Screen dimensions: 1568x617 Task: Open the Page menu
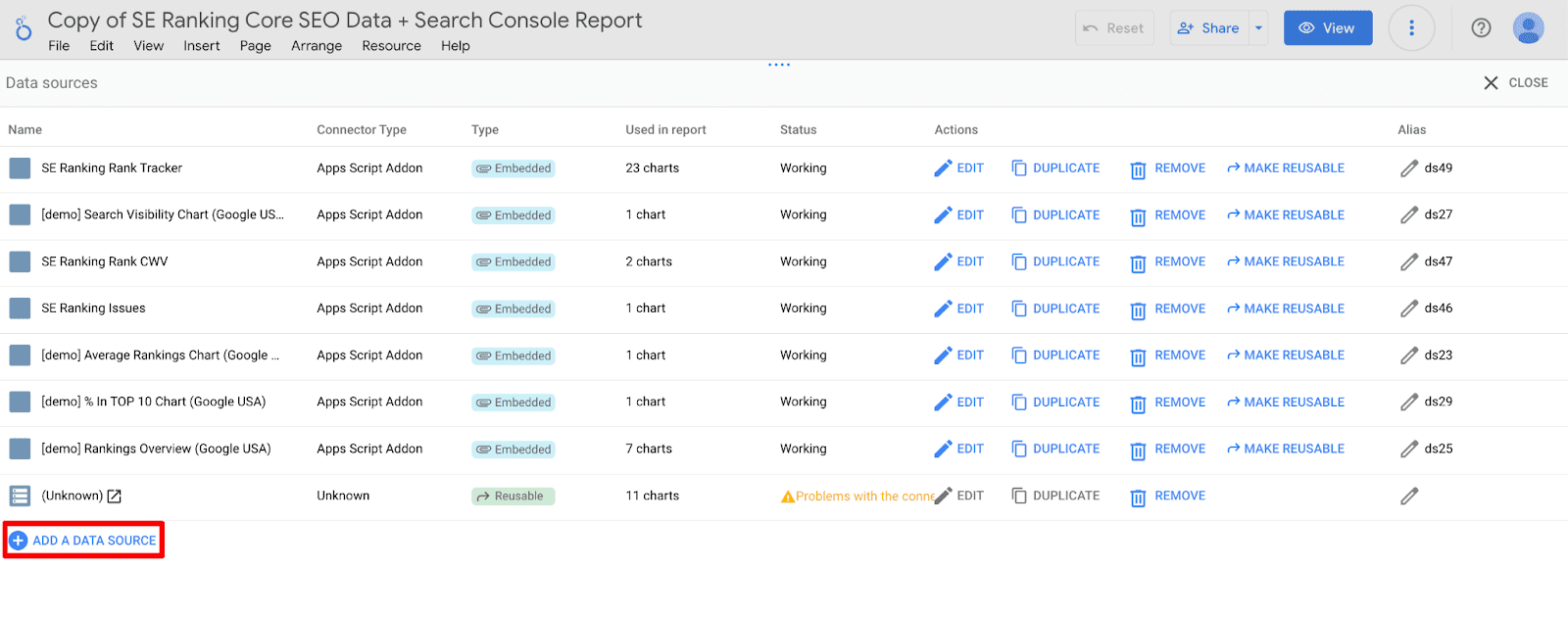pyautogui.click(x=255, y=46)
